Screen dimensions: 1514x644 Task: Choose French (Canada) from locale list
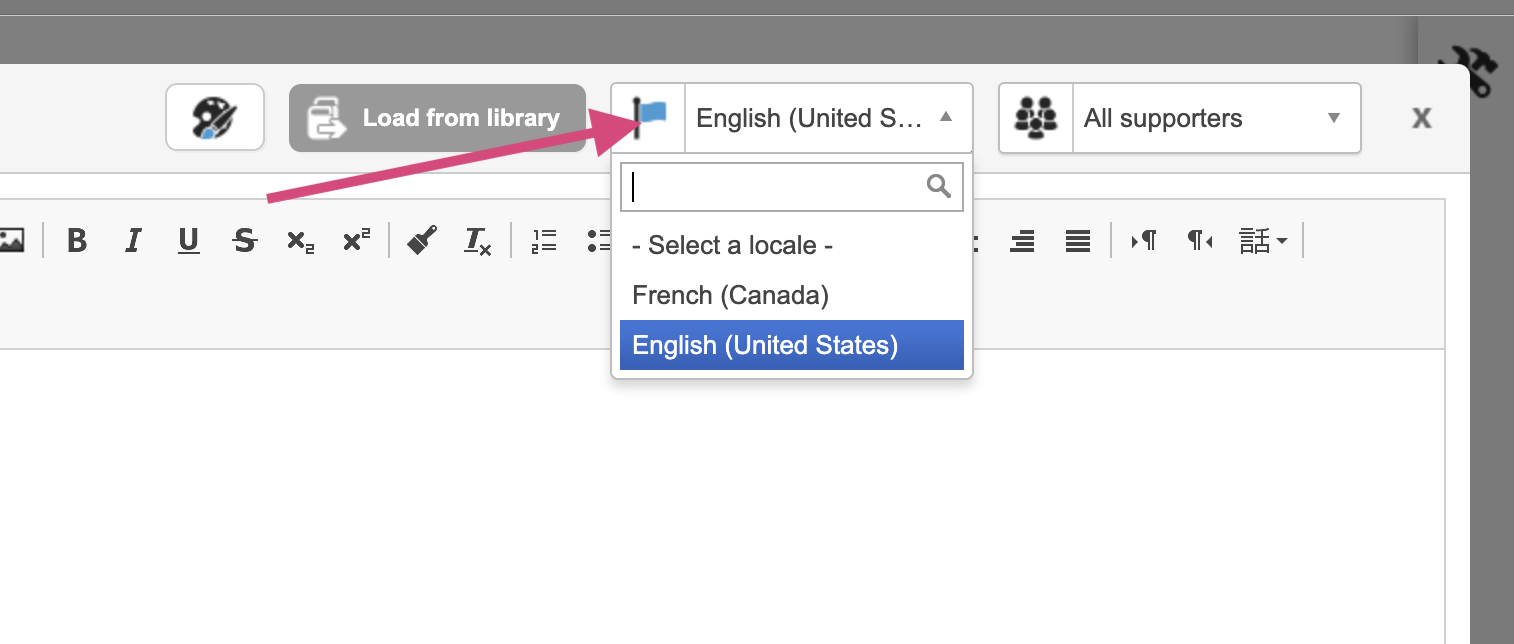click(x=731, y=295)
